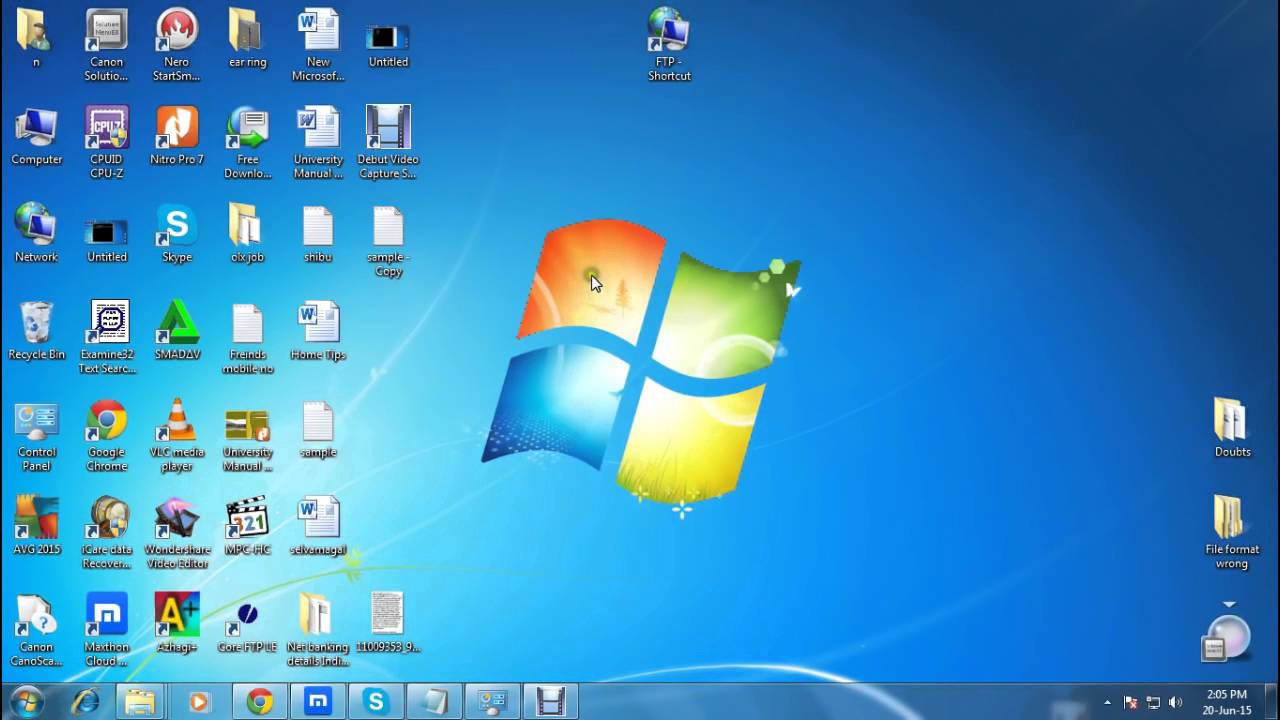The width and height of the screenshot is (1280, 720).
Task: Launch the Free Download Manager shortcut
Action: coord(247,143)
